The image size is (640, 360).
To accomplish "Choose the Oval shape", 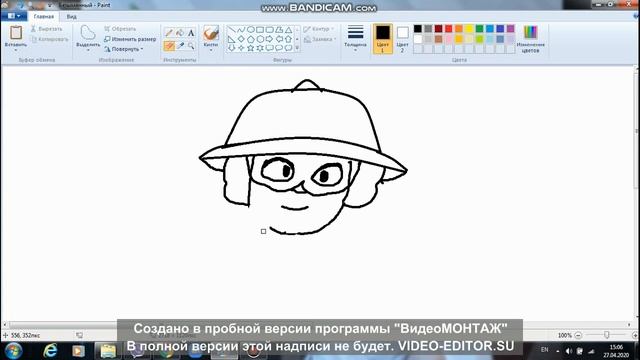I will (x=250, y=30).
